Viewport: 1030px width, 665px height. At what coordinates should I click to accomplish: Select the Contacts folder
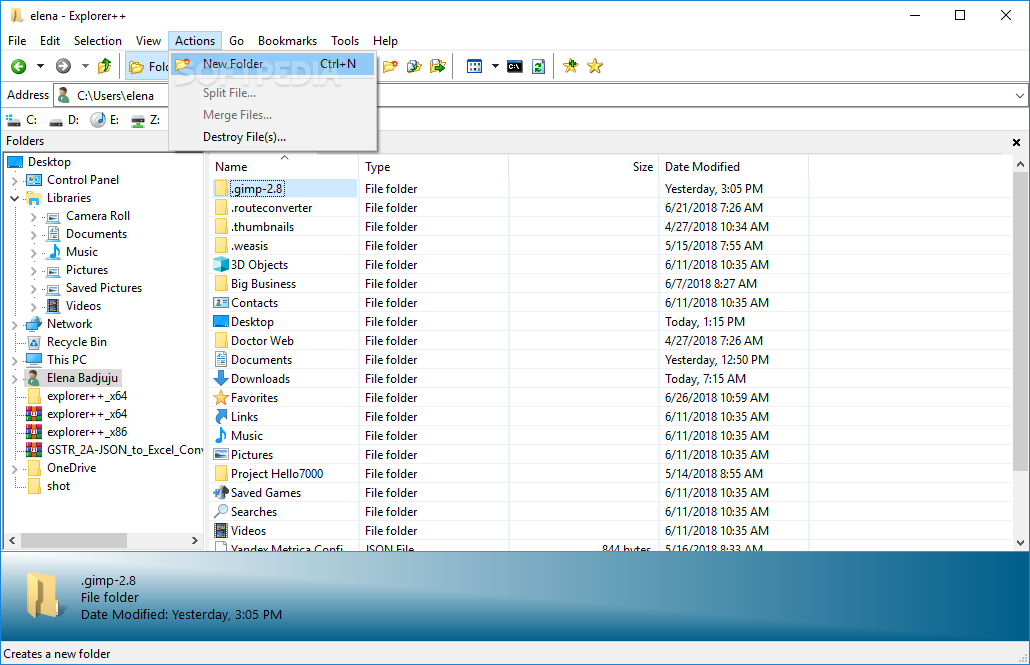click(x=254, y=303)
